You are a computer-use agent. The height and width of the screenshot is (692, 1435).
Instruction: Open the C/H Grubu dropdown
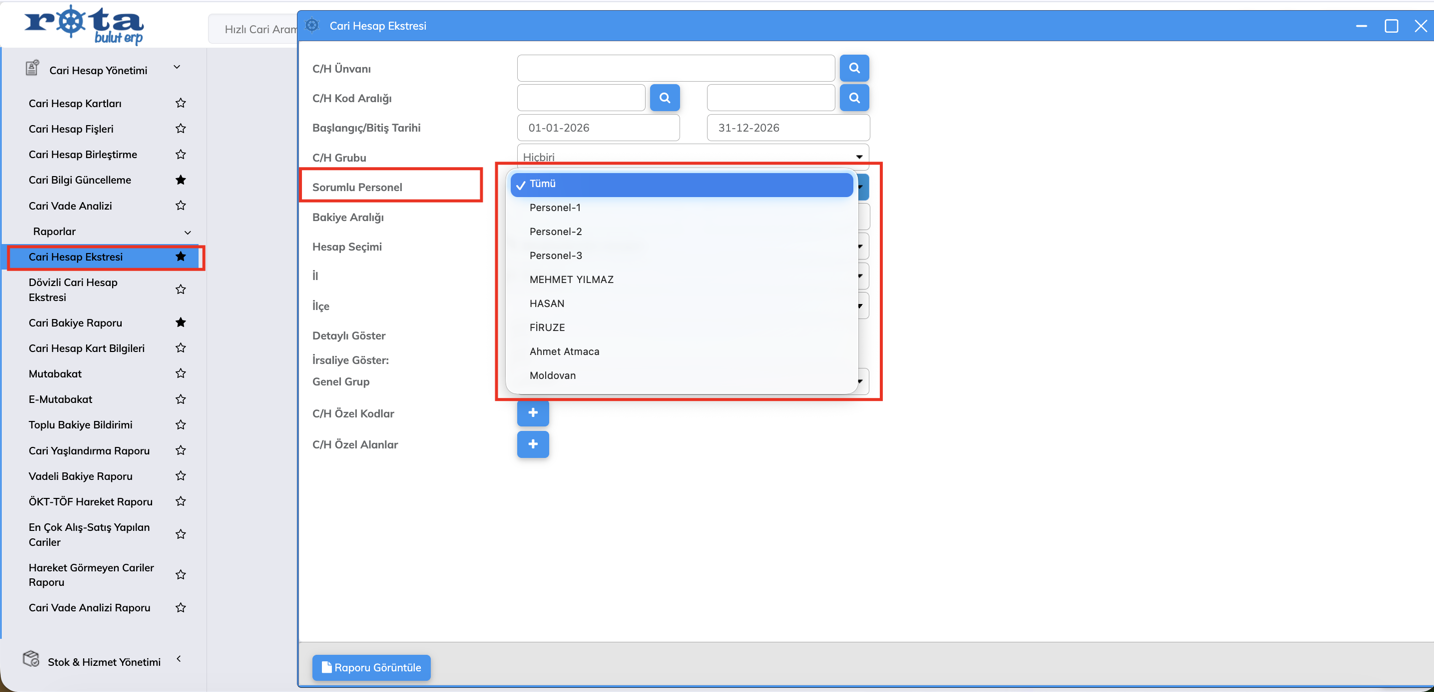[692, 156]
